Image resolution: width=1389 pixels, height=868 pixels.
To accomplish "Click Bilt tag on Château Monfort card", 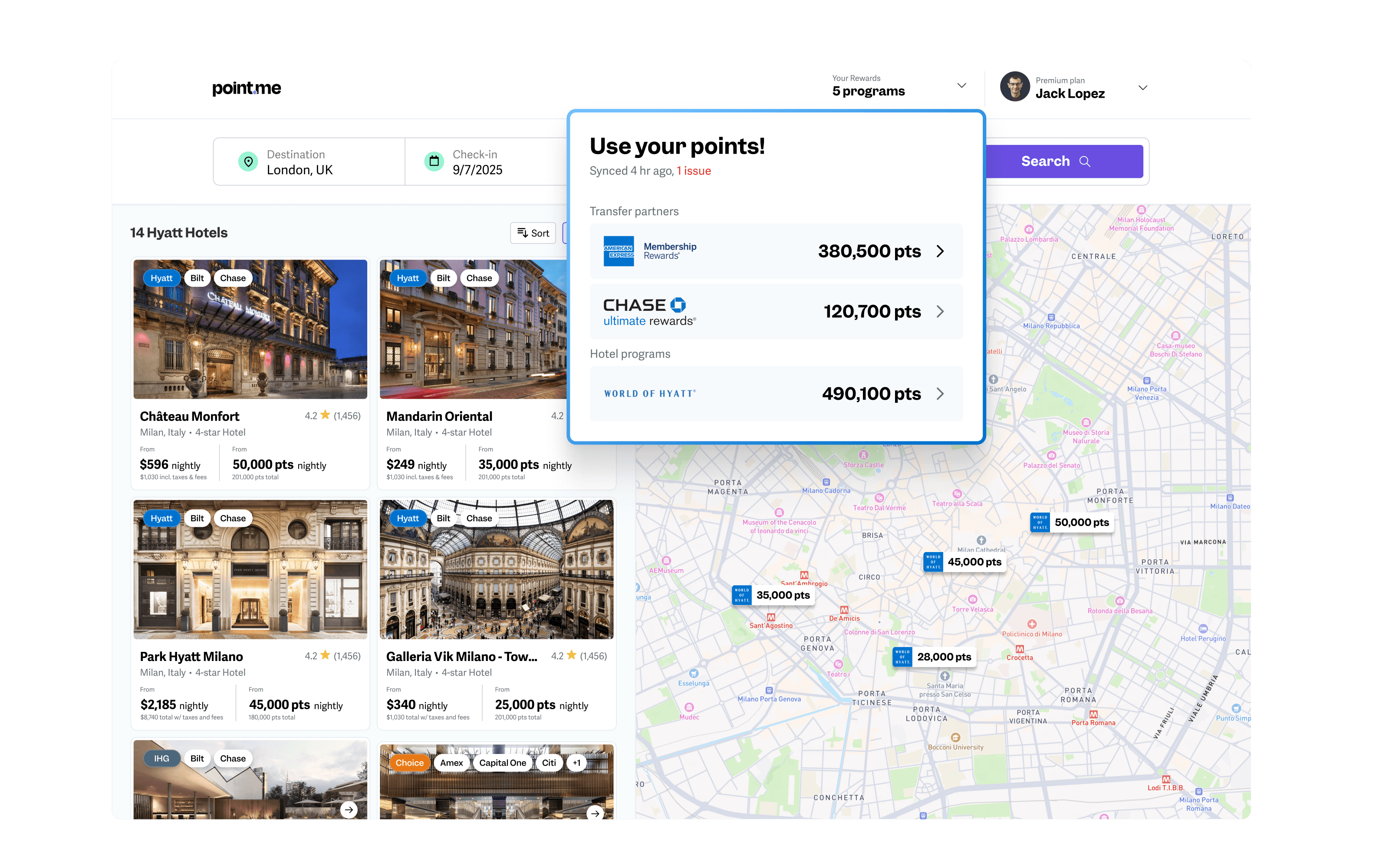I will point(197,278).
